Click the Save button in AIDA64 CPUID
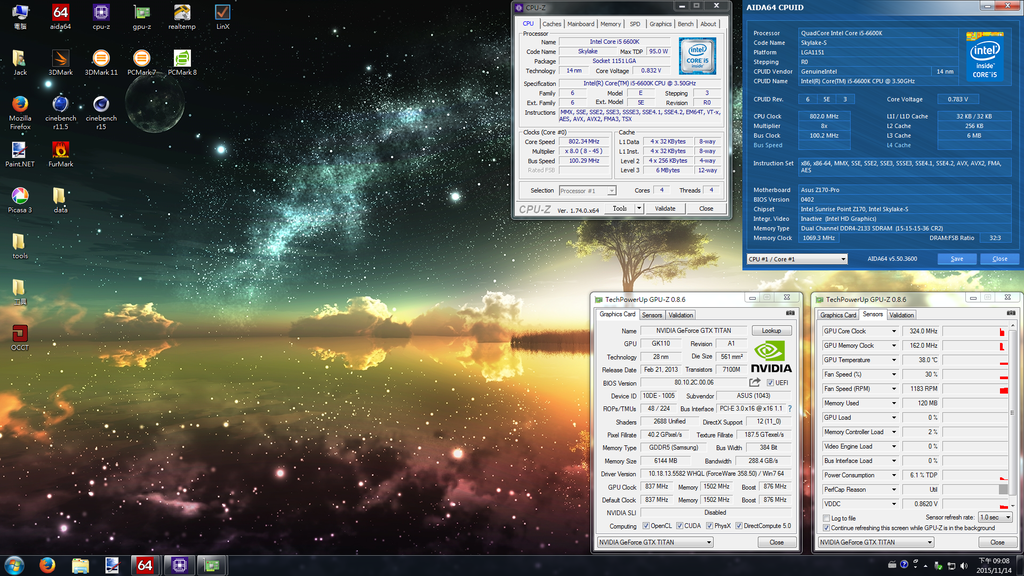The width and height of the screenshot is (1024, 576). [957, 258]
